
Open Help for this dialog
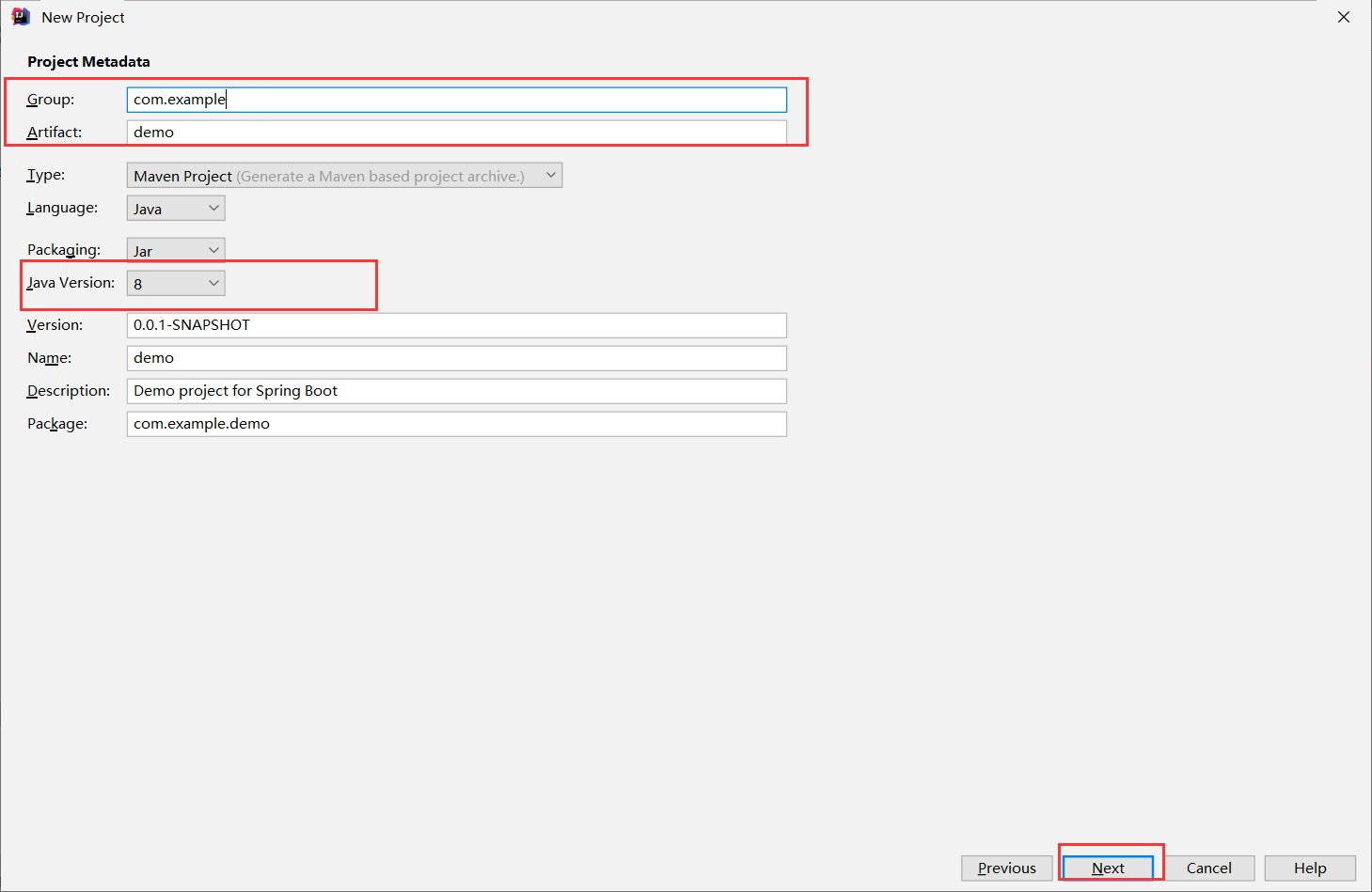(x=1310, y=869)
